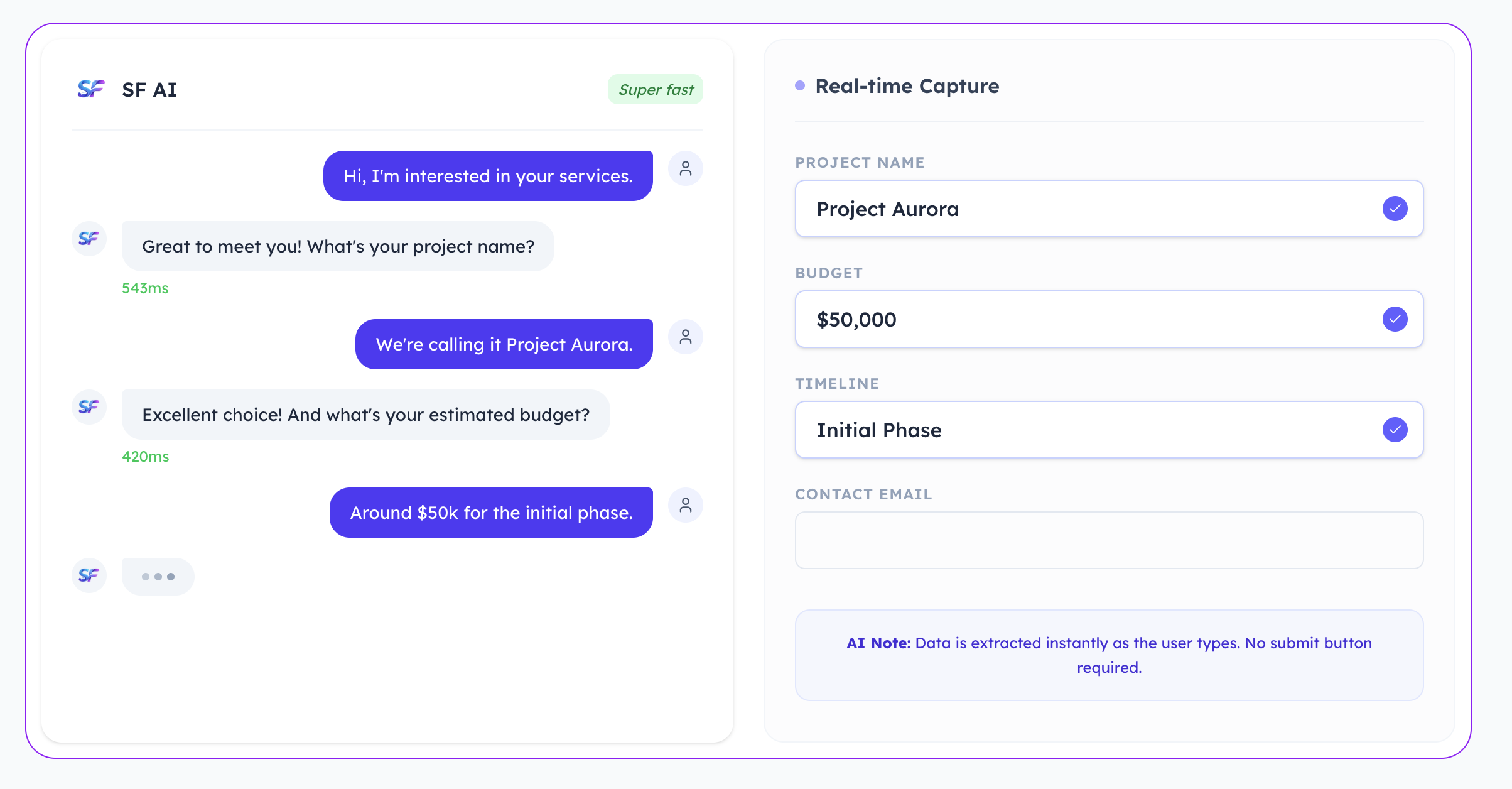Click the user avatar beside the first message
1512x789 pixels.
tap(685, 168)
